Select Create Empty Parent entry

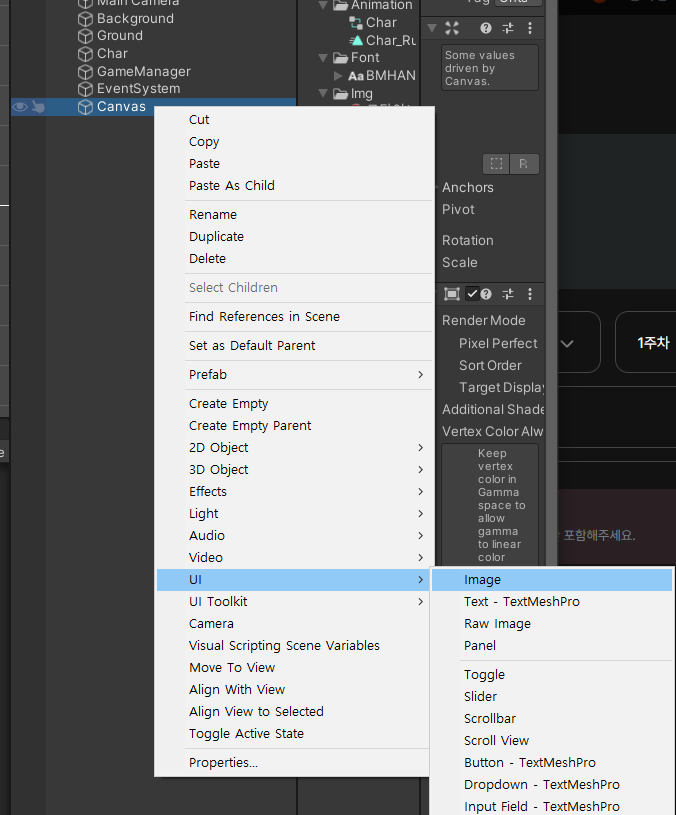pyautogui.click(x=295, y=426)
